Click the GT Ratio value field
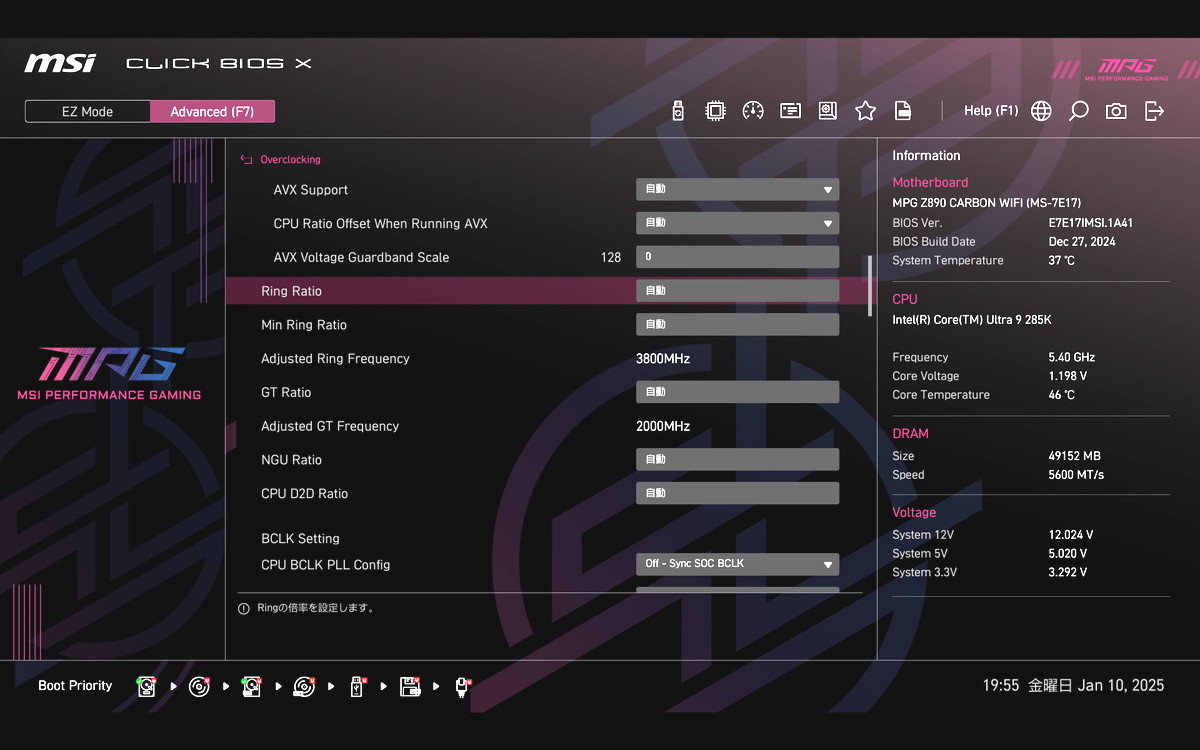The height and width of the screenshot is (750, 1200). 737,392
